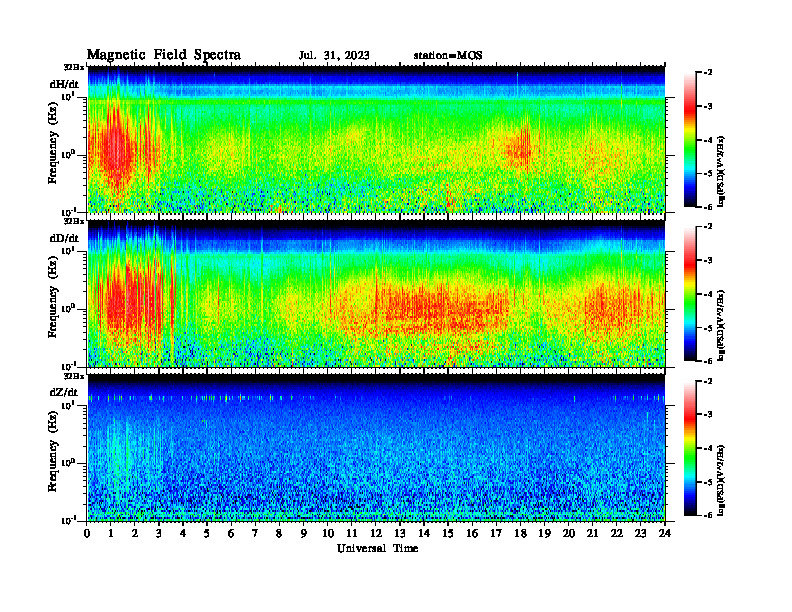Click the "Magnetic Field Spectra" title

pyautogui.click(x=164, y=55)
